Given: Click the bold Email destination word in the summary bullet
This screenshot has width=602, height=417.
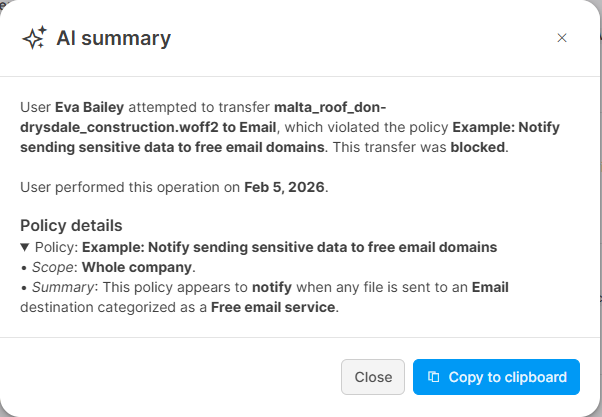Looking at the screenshot, I should pyautogui.click(x=488, y=288).
